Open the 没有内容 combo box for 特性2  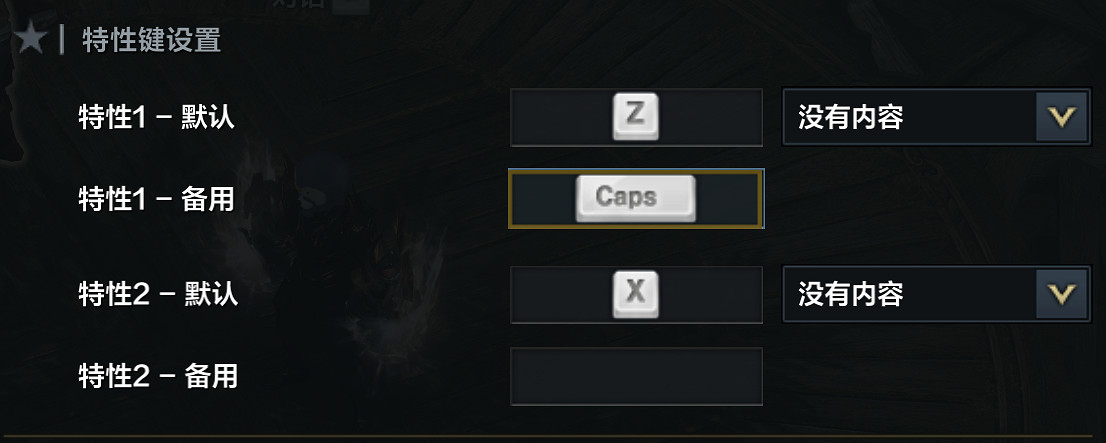[x=910, y=294]
